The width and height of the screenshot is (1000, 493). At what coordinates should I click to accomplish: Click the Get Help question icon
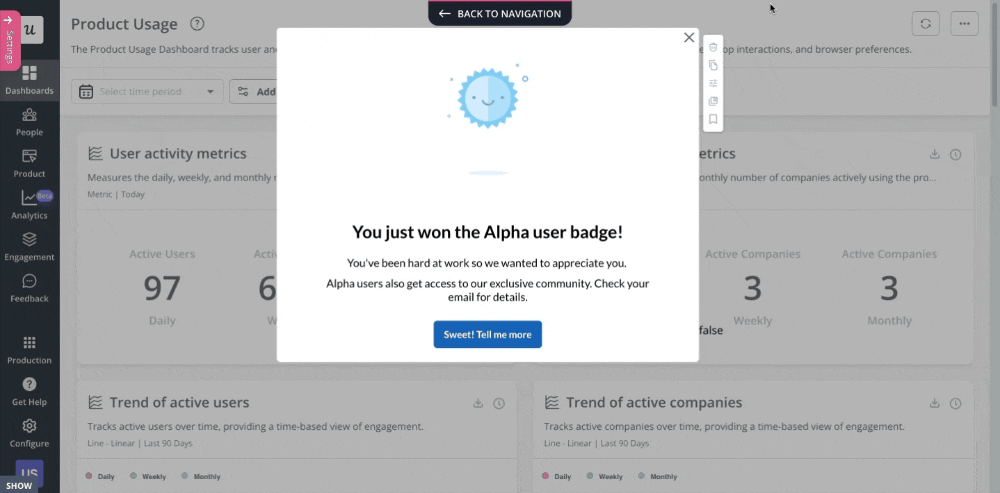29,390
